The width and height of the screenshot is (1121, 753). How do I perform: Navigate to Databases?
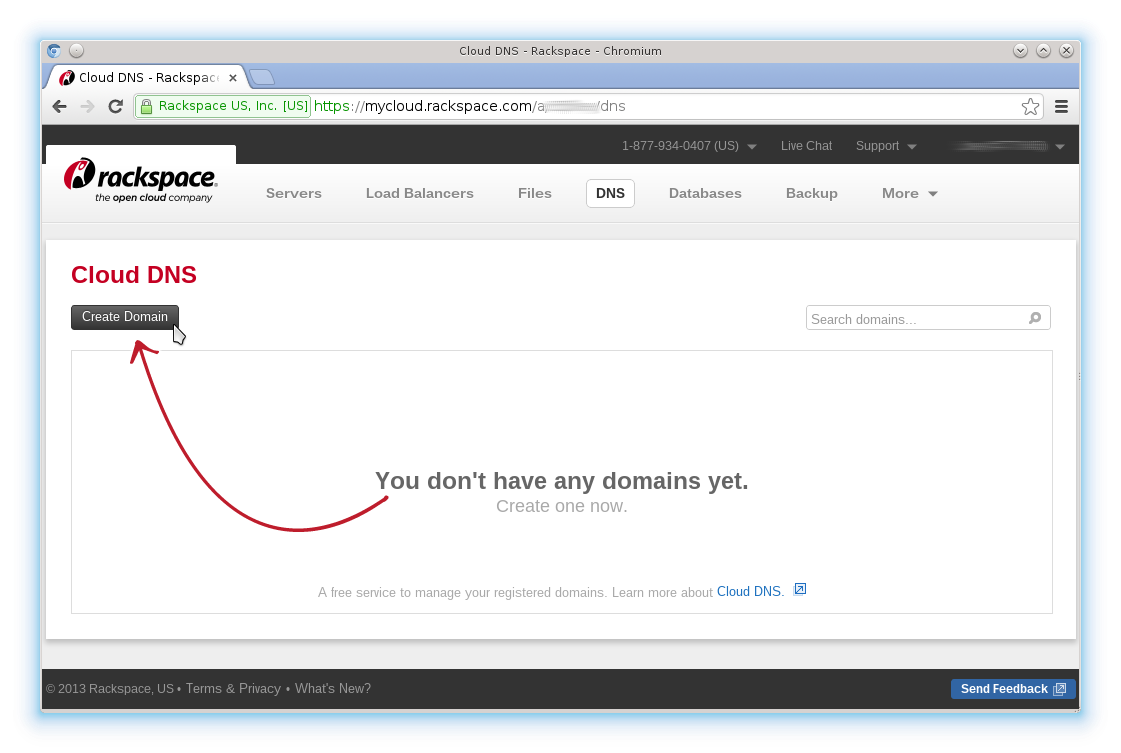pos(705,193)
